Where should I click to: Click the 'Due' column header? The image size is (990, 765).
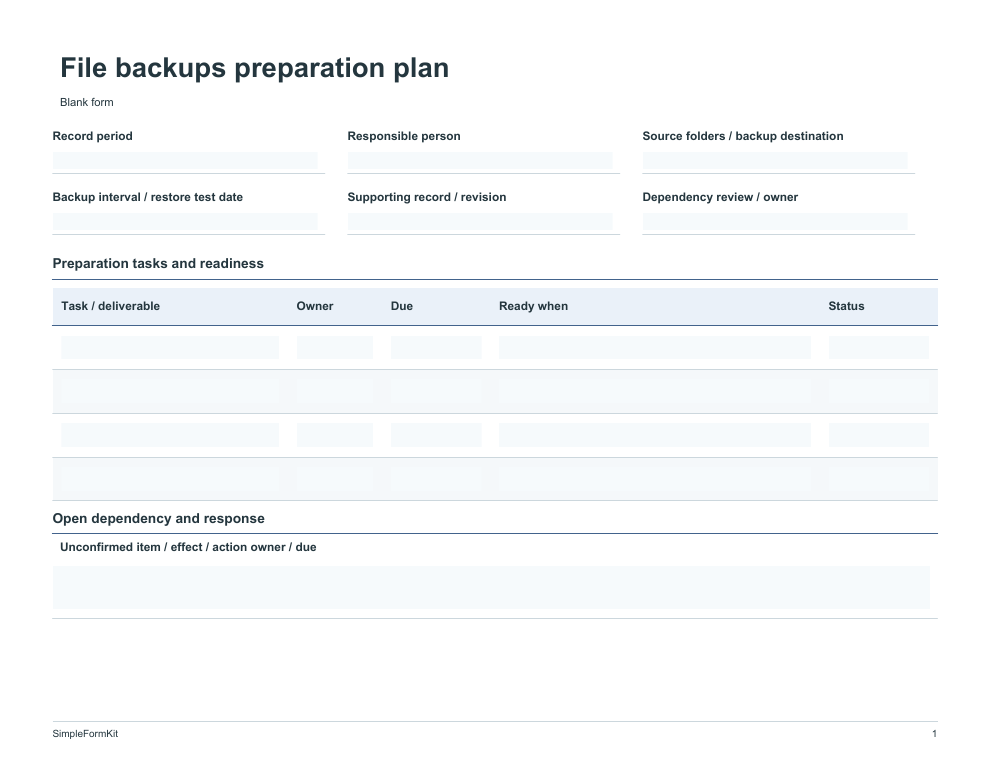(402, 306)
